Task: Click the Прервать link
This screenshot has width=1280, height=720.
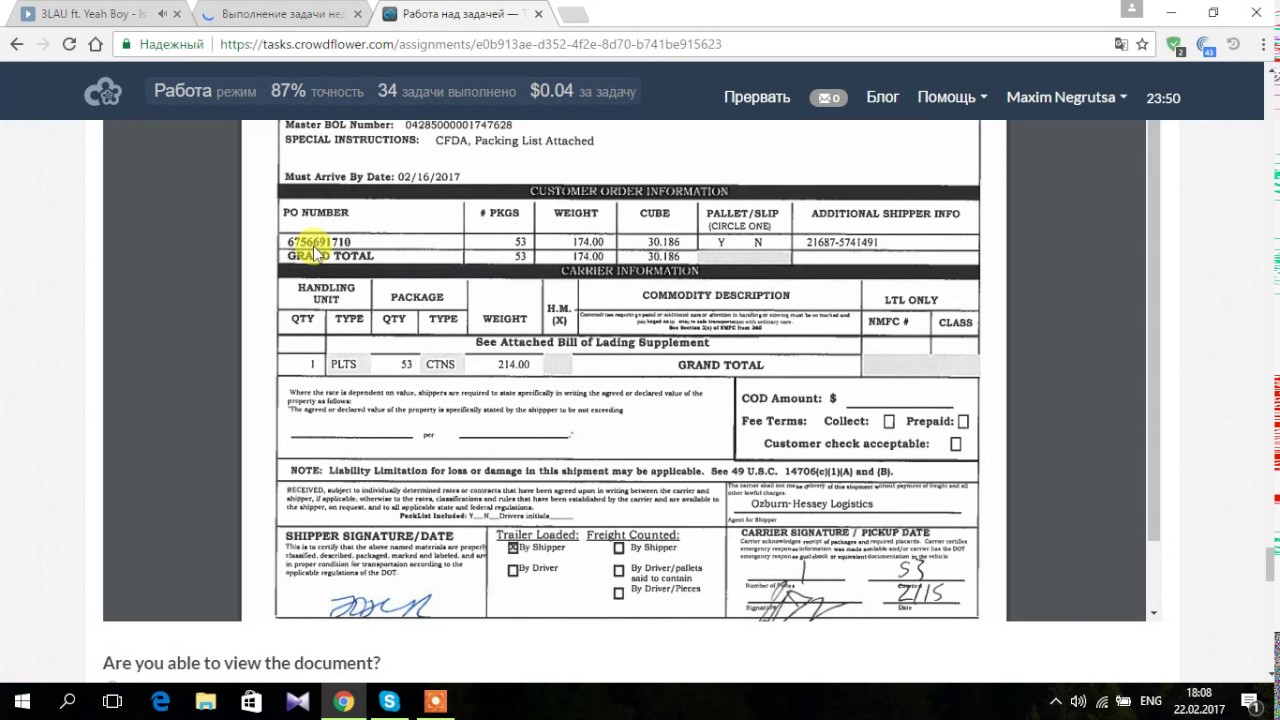Action: 757,97
